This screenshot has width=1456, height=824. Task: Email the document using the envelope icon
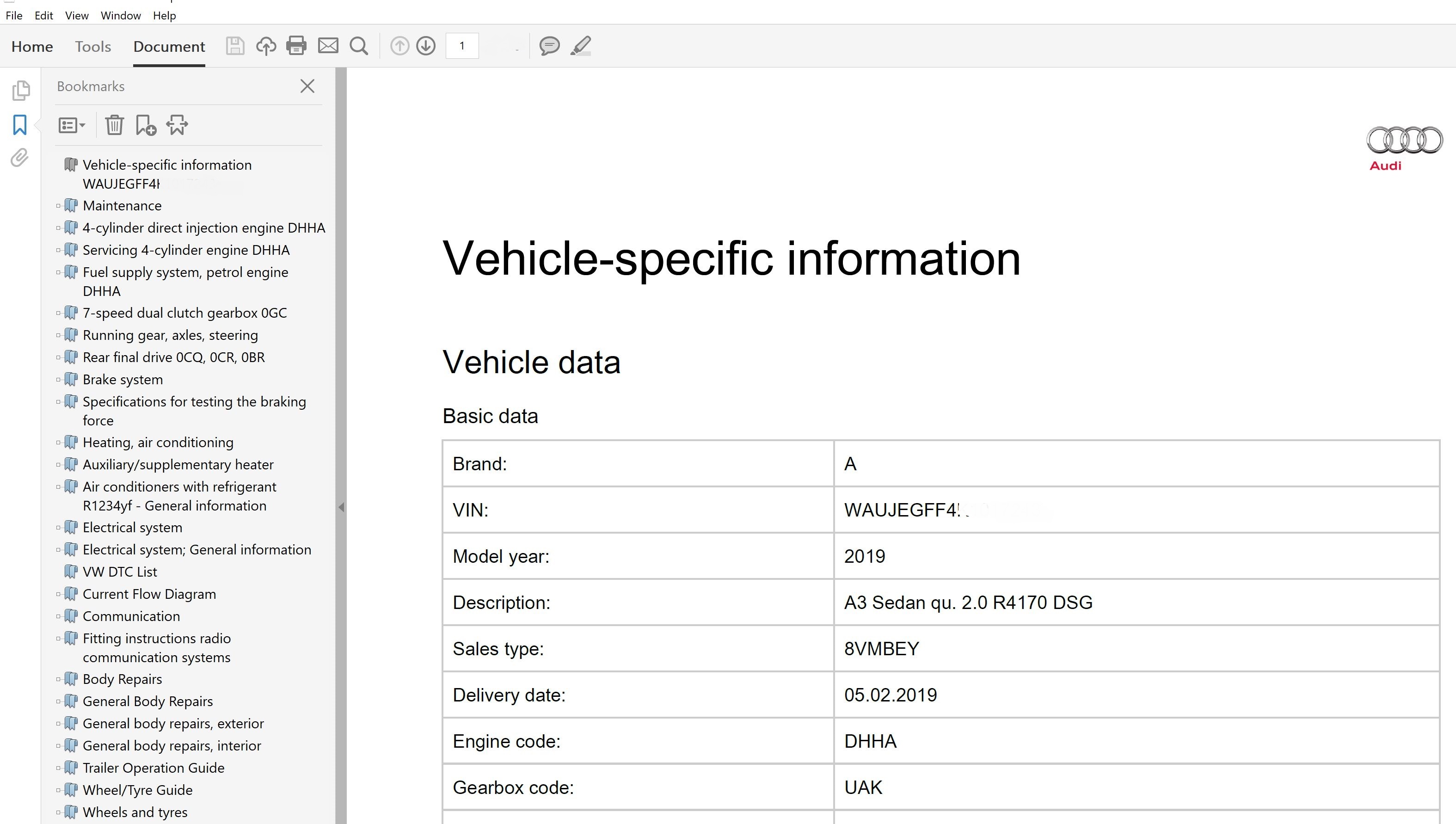[328, 46]
